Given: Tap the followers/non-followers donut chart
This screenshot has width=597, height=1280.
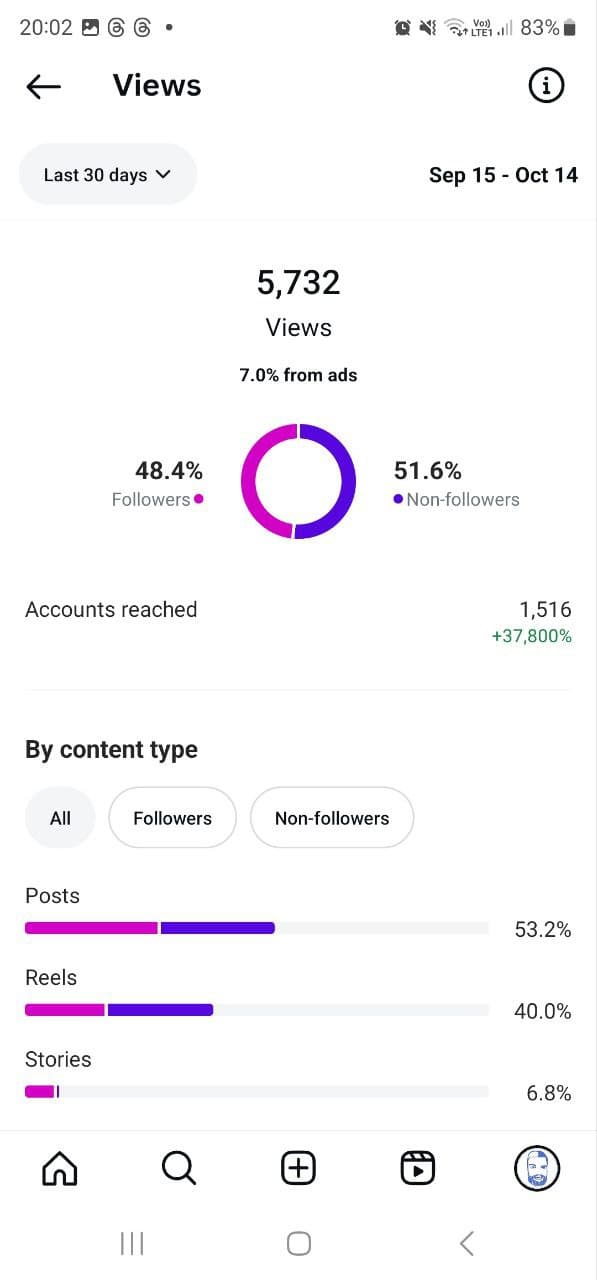Looking at the screenshot, I should (298, 481).
